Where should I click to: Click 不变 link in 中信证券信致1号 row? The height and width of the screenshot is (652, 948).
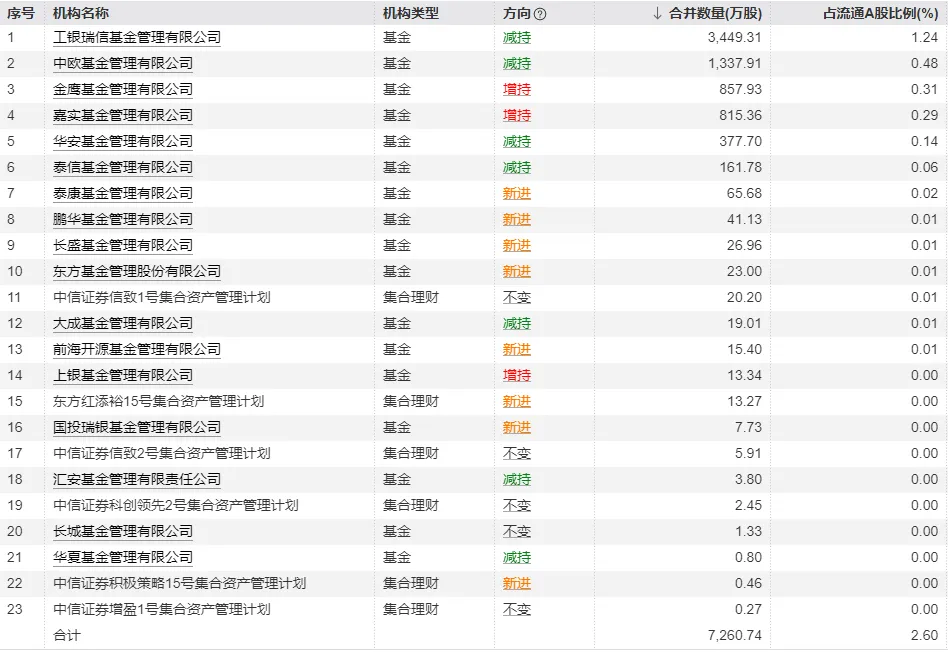[x=517, y=298]
